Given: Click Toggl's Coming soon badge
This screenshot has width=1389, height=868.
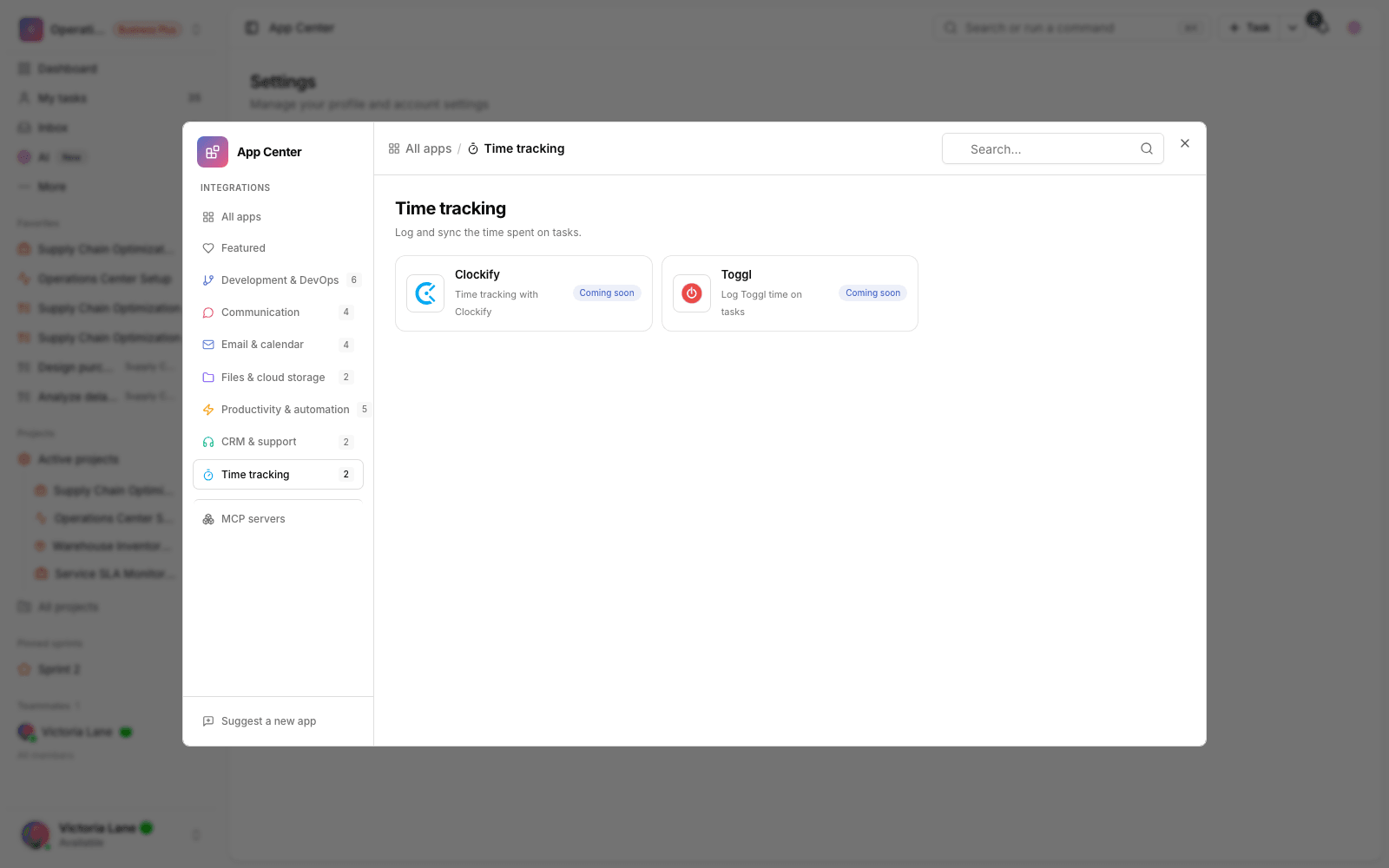Looking at the screenshot, I should [x=872, y=293].
